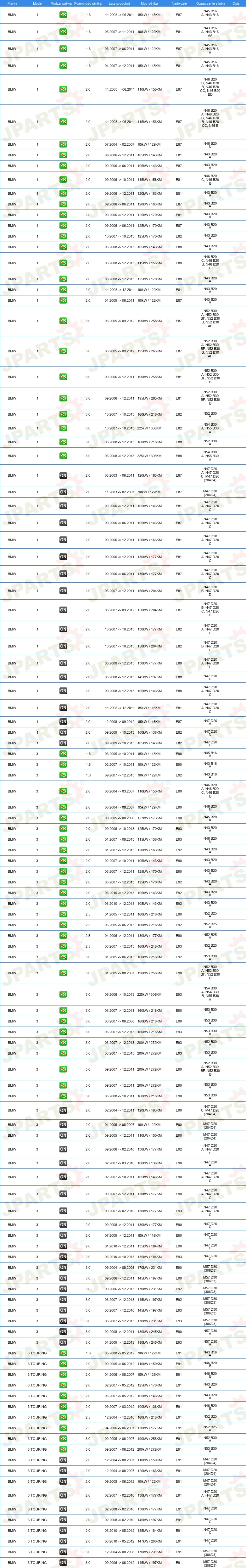Viewport: 246px width, 1568px height.
Task: Click the 147kW / 200KM power cell
Action: [x=149, y=1541]
